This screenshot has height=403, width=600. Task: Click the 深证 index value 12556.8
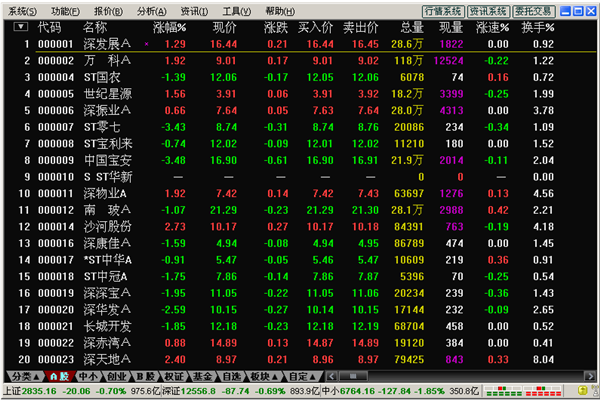coord(198,391)
